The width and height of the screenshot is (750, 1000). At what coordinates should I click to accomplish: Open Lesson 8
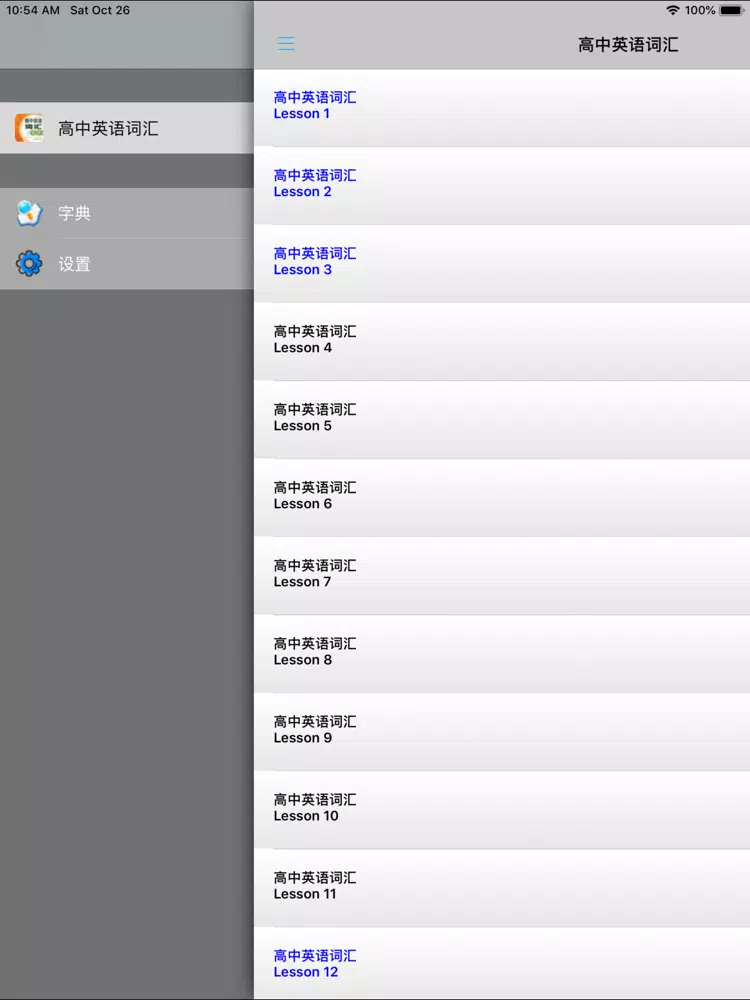coord(502,654)
